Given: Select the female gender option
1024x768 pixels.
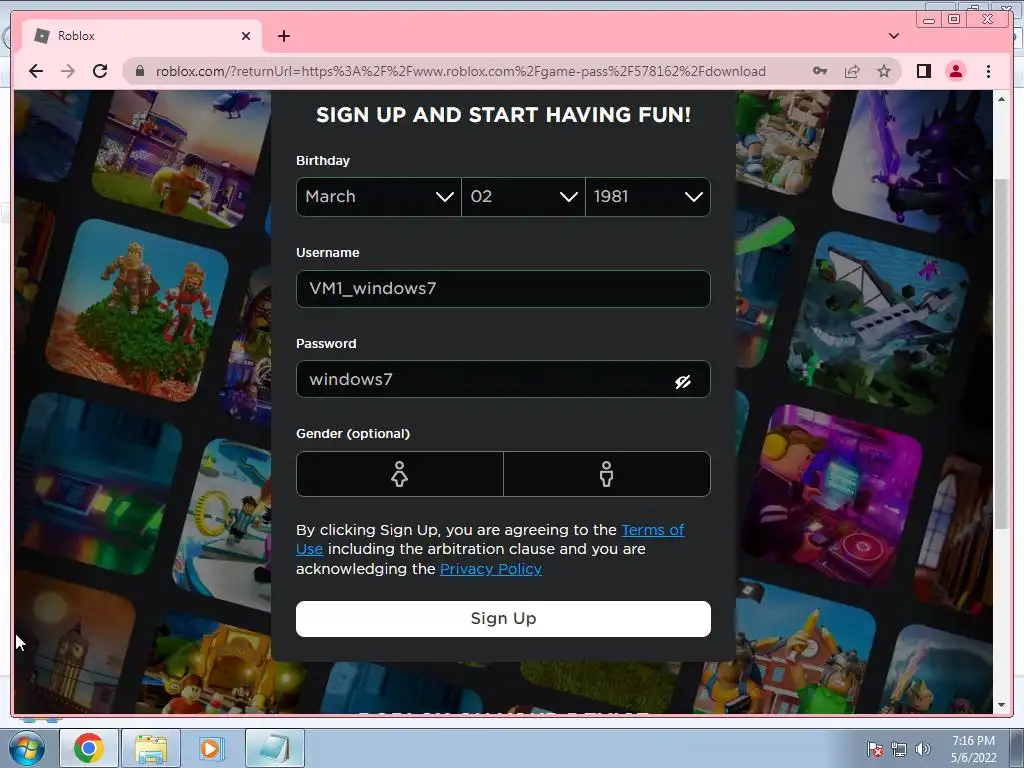Looking at the screenshot, I should 400,474.
